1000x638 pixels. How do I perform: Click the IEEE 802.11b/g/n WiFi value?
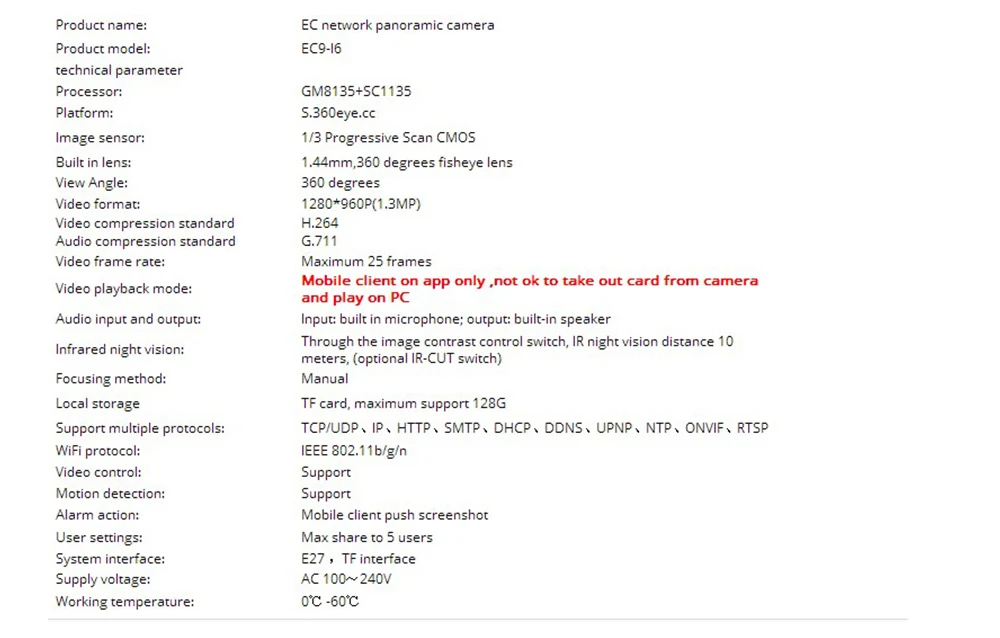point(354,450)
